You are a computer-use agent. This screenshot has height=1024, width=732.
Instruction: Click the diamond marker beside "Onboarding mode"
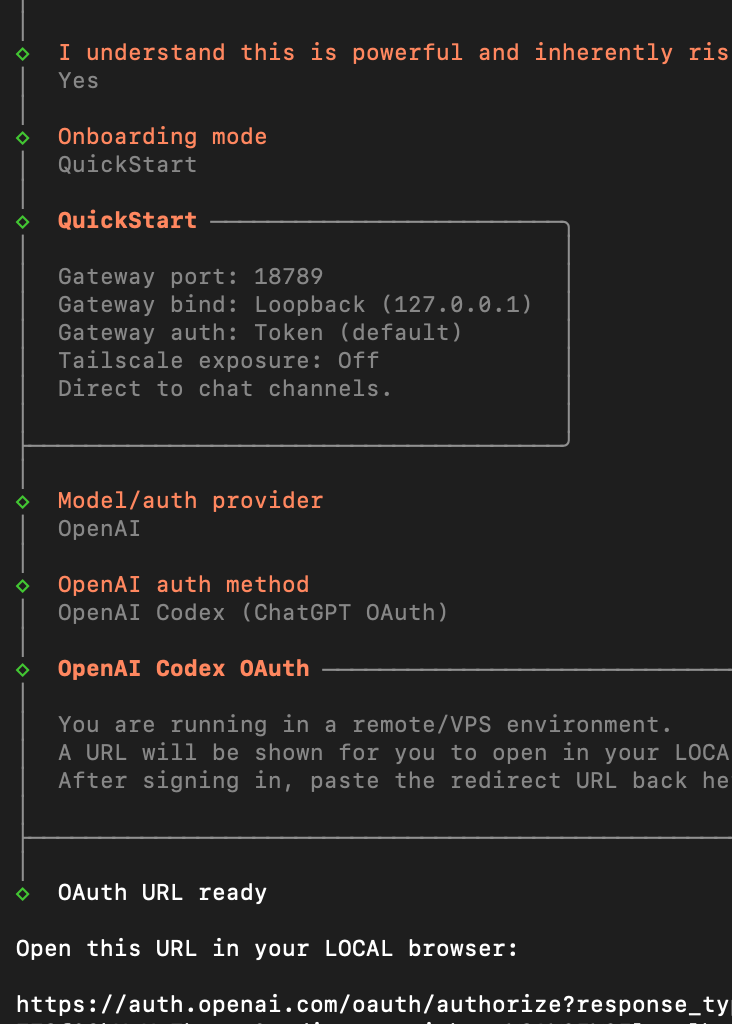pos(22,137)
